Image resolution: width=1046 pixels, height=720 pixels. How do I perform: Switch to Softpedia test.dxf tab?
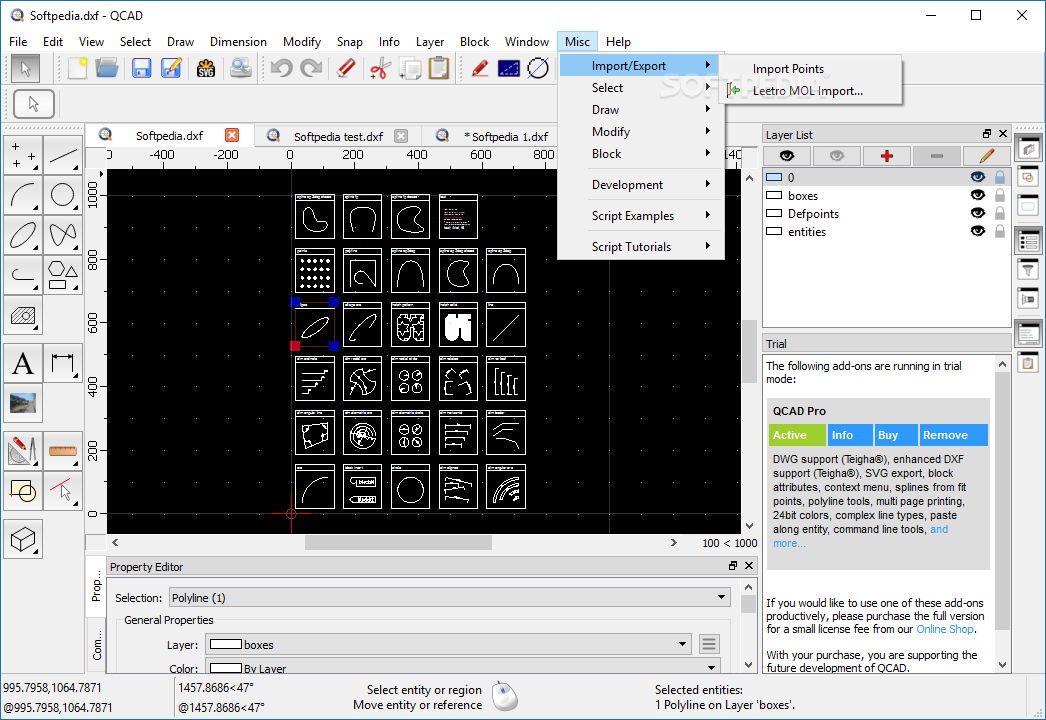338,136
